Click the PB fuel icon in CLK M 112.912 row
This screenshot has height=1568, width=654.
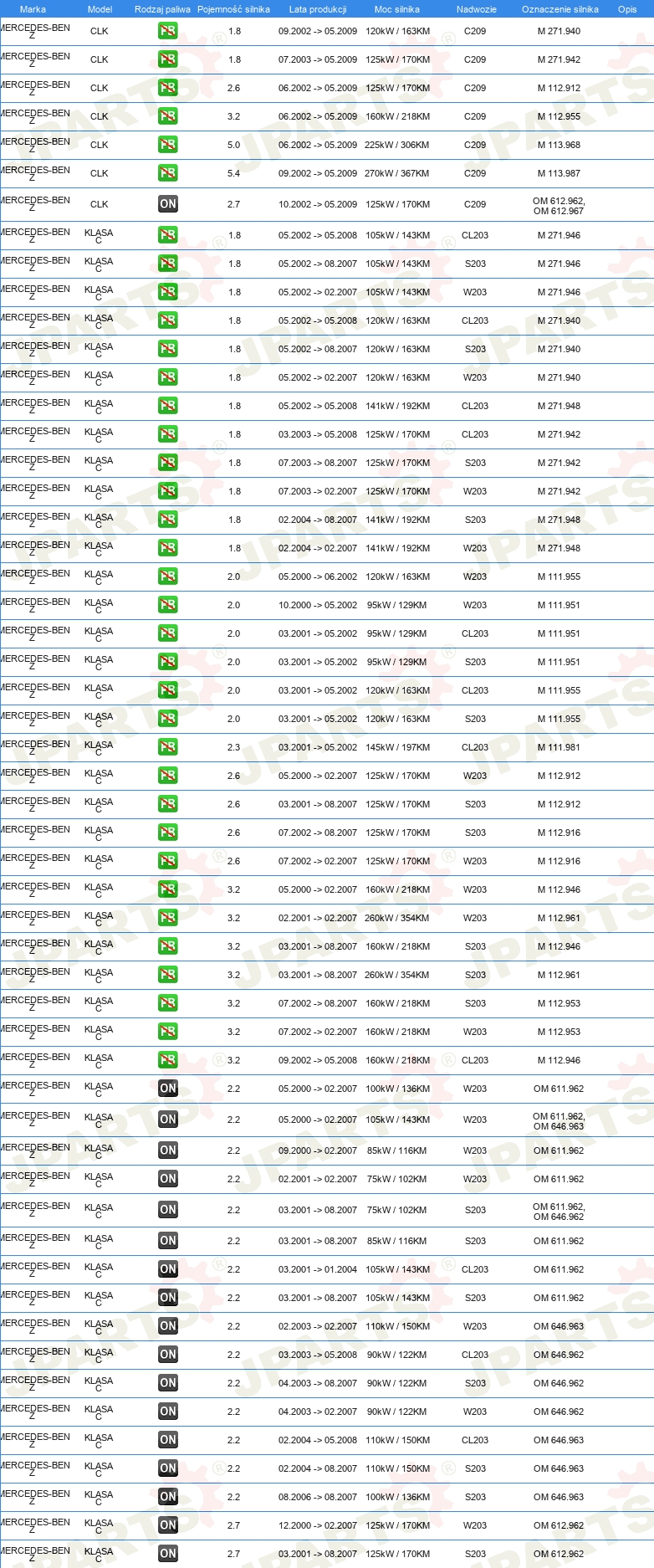[x=167, y=88]
